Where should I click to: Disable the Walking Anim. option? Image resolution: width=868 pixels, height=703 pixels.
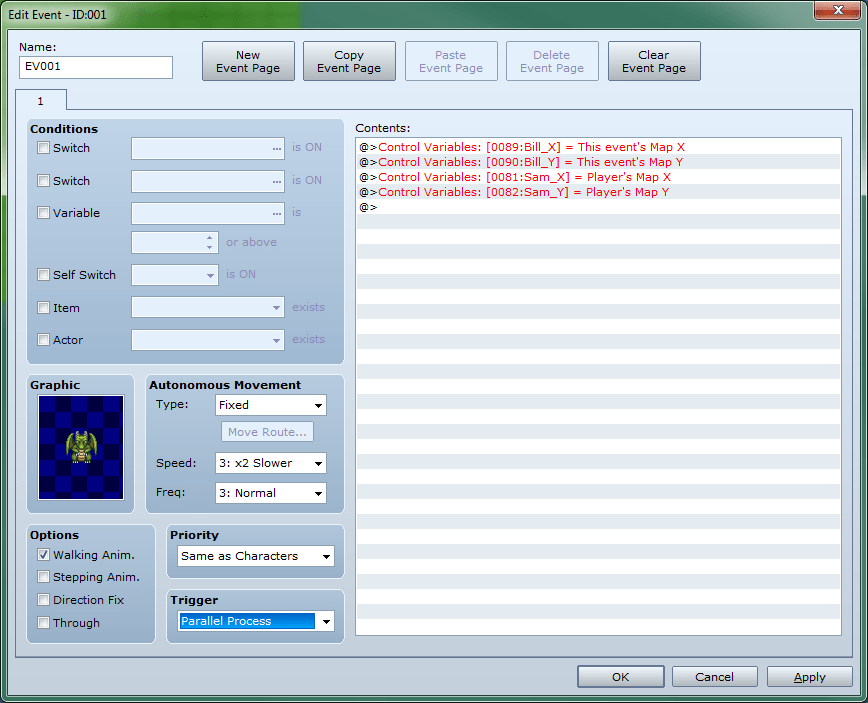(43, 555)
